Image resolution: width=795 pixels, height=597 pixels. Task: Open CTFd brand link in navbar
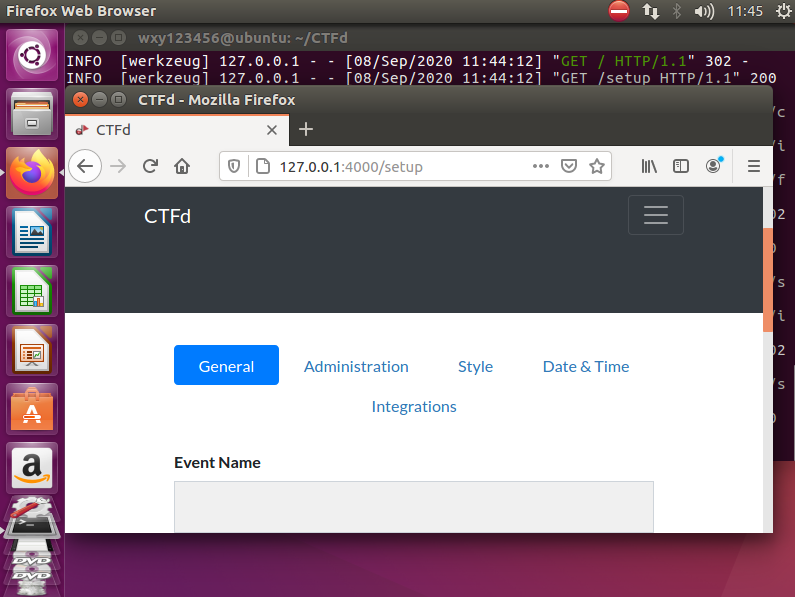click(x=167, y=217)
